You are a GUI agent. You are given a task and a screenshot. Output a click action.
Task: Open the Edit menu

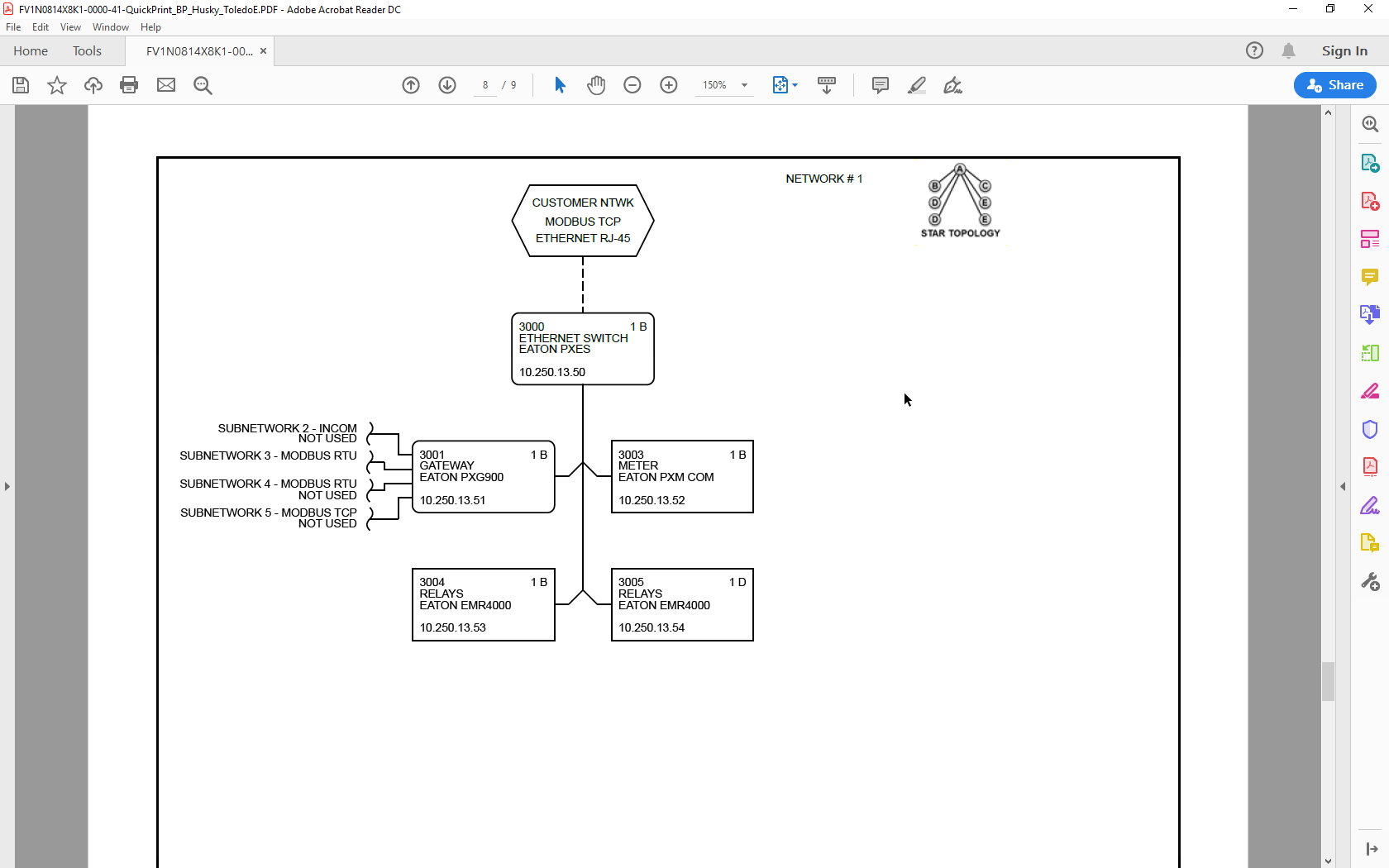tap(41, 27)
